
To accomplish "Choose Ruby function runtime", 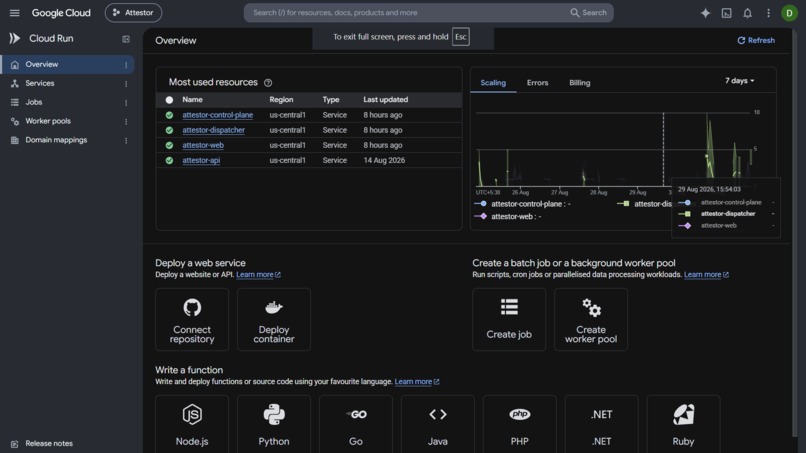I will click(x=683, y=424).
